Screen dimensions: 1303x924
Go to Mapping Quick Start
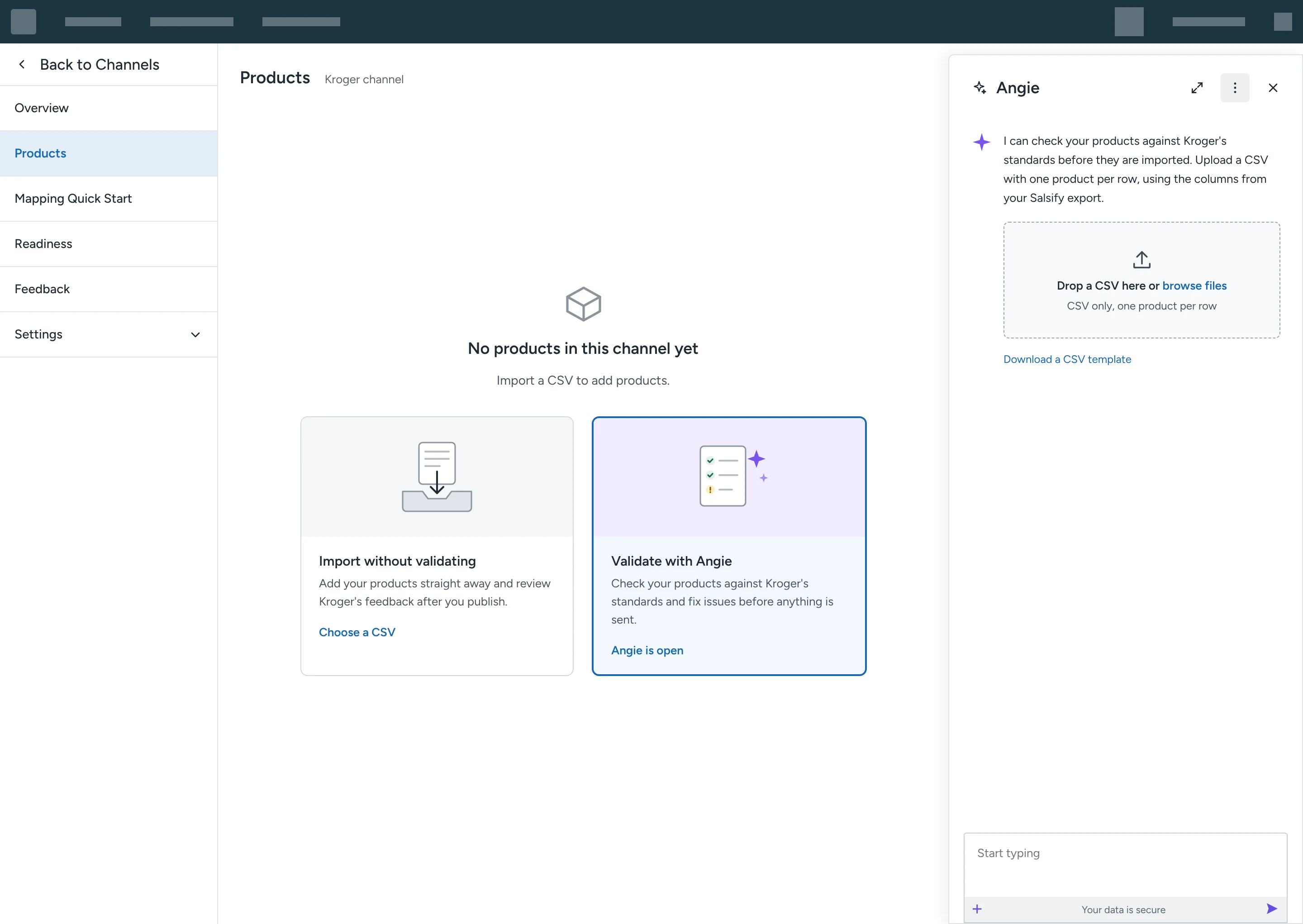point(109,199)
